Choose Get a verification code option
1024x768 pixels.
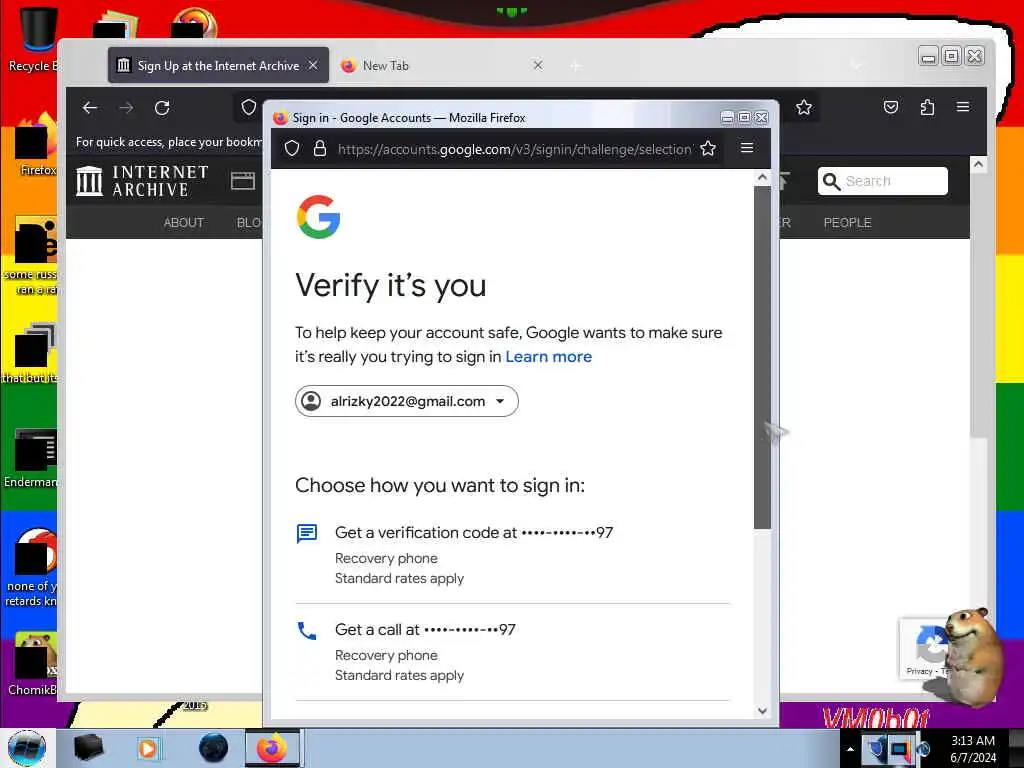512,555
